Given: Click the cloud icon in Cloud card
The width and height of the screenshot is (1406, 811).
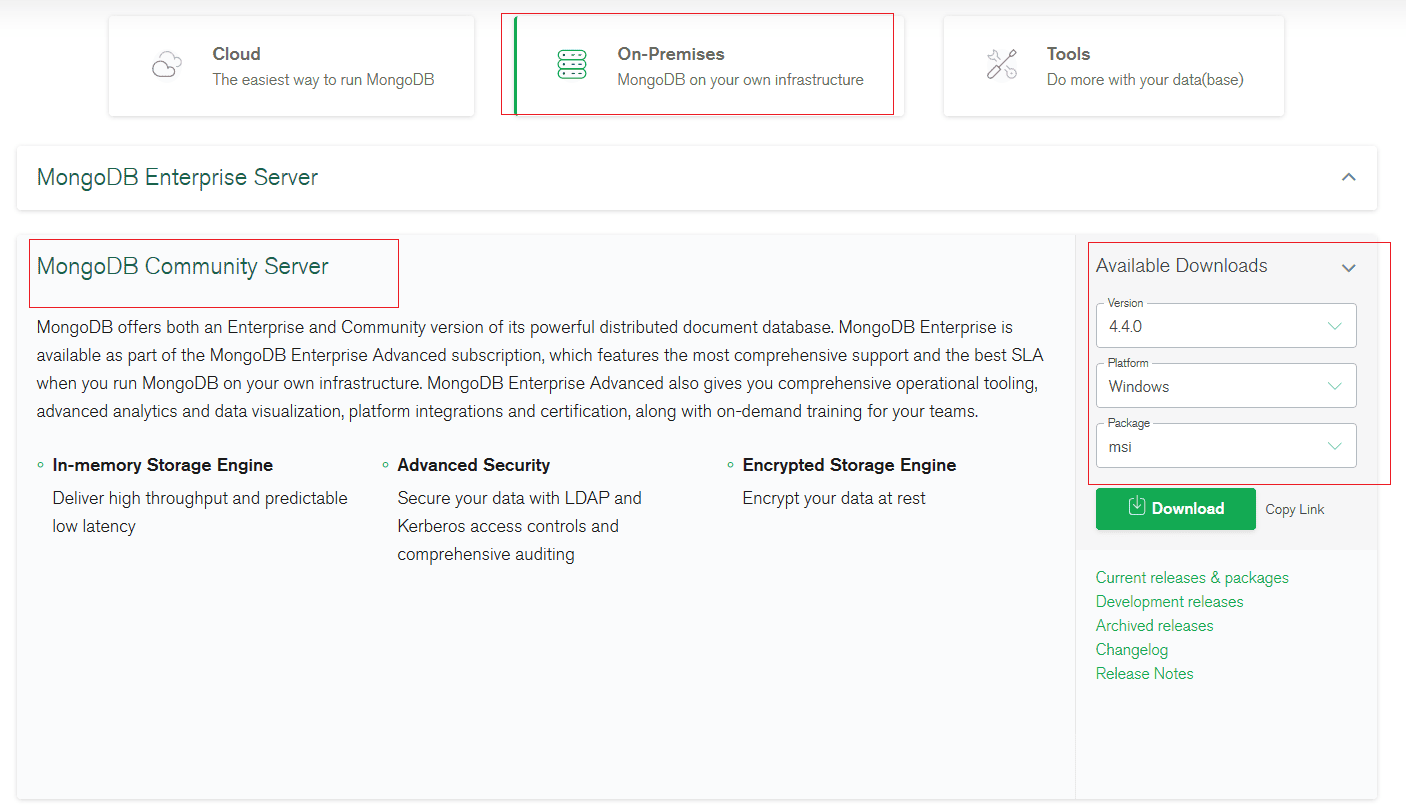Looking at the screenshot, I should click(x=166, y=66).
